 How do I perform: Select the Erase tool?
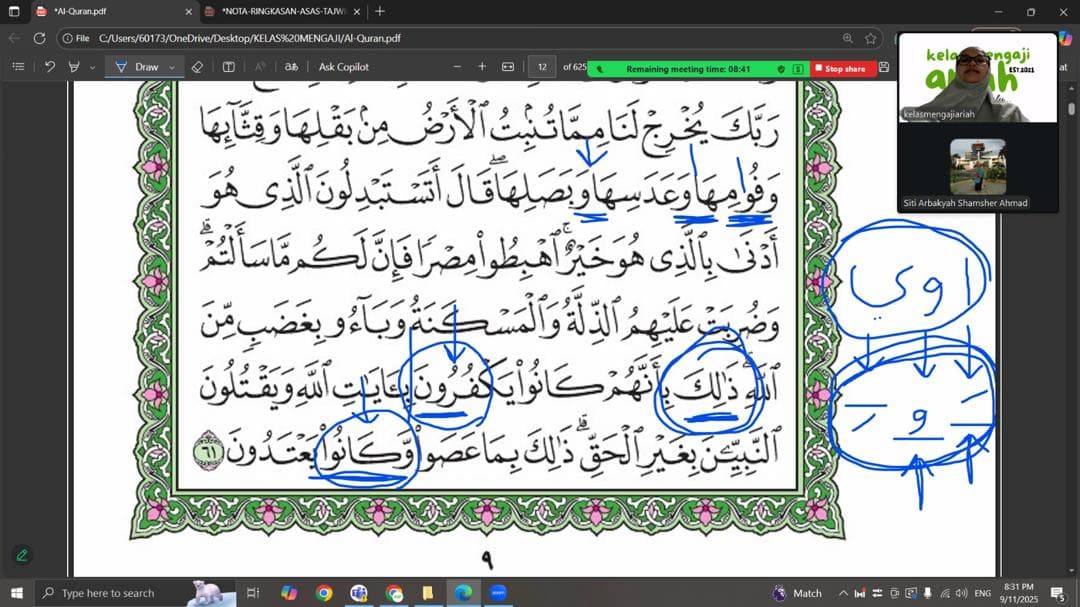pyautogui.click(x=197, y=67)
